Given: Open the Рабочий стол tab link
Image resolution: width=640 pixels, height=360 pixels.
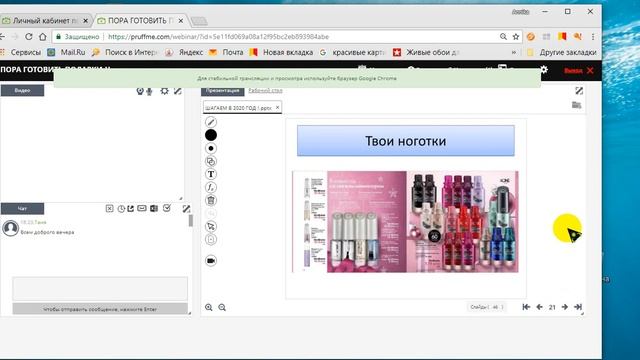Looking at the screenshot, I should pyautogui.click(x=265, y=91).
